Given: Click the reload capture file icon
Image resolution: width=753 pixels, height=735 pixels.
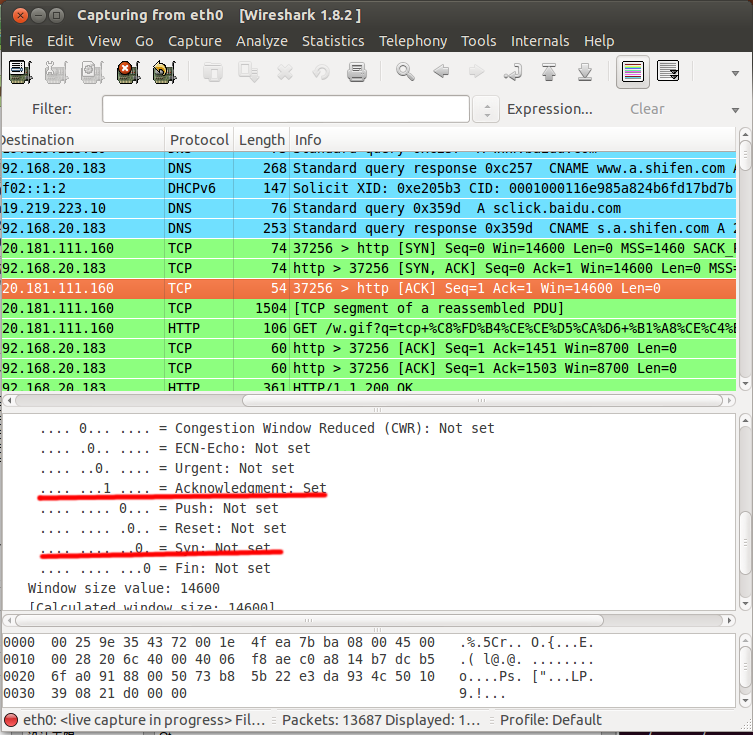Looking at the screenshot, I should [x=321, y=72].
